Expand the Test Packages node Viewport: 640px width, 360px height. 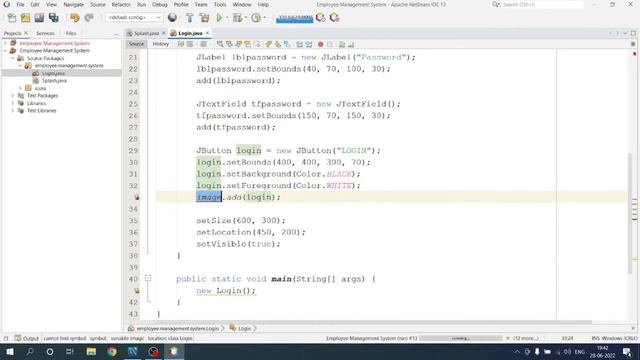click(13, 96)
